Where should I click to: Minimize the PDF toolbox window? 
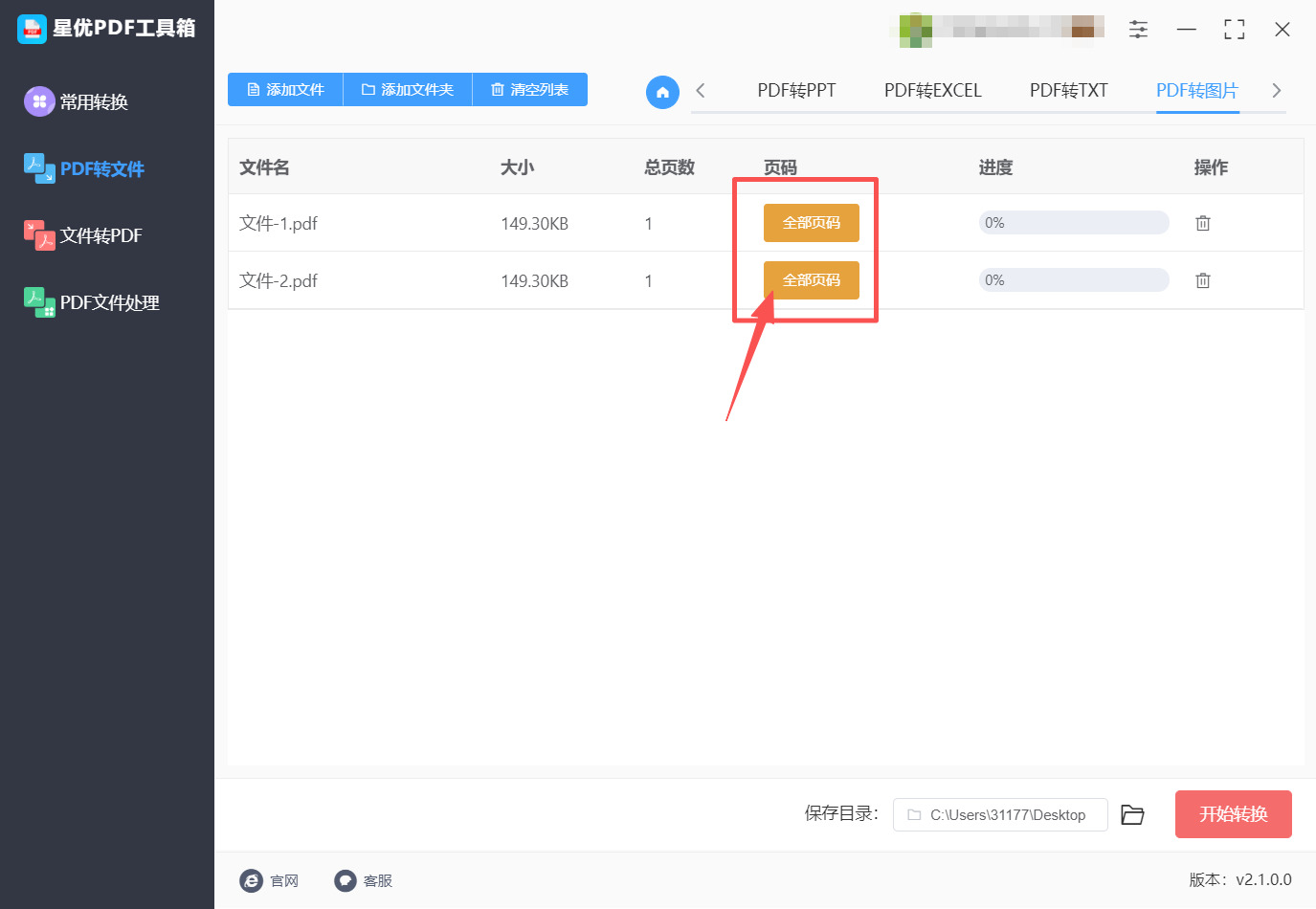pyautogui.click(x=1187, y=30)
